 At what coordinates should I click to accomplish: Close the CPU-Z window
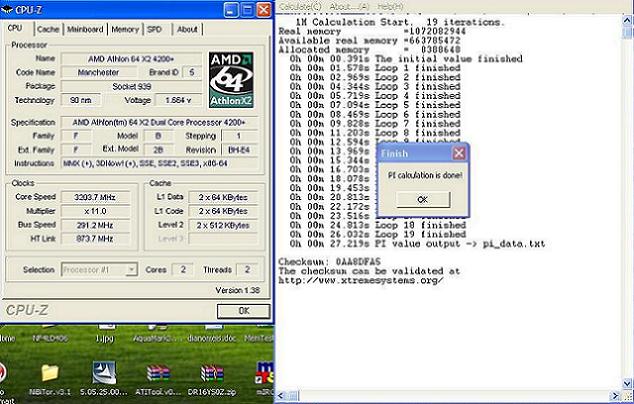264,10
